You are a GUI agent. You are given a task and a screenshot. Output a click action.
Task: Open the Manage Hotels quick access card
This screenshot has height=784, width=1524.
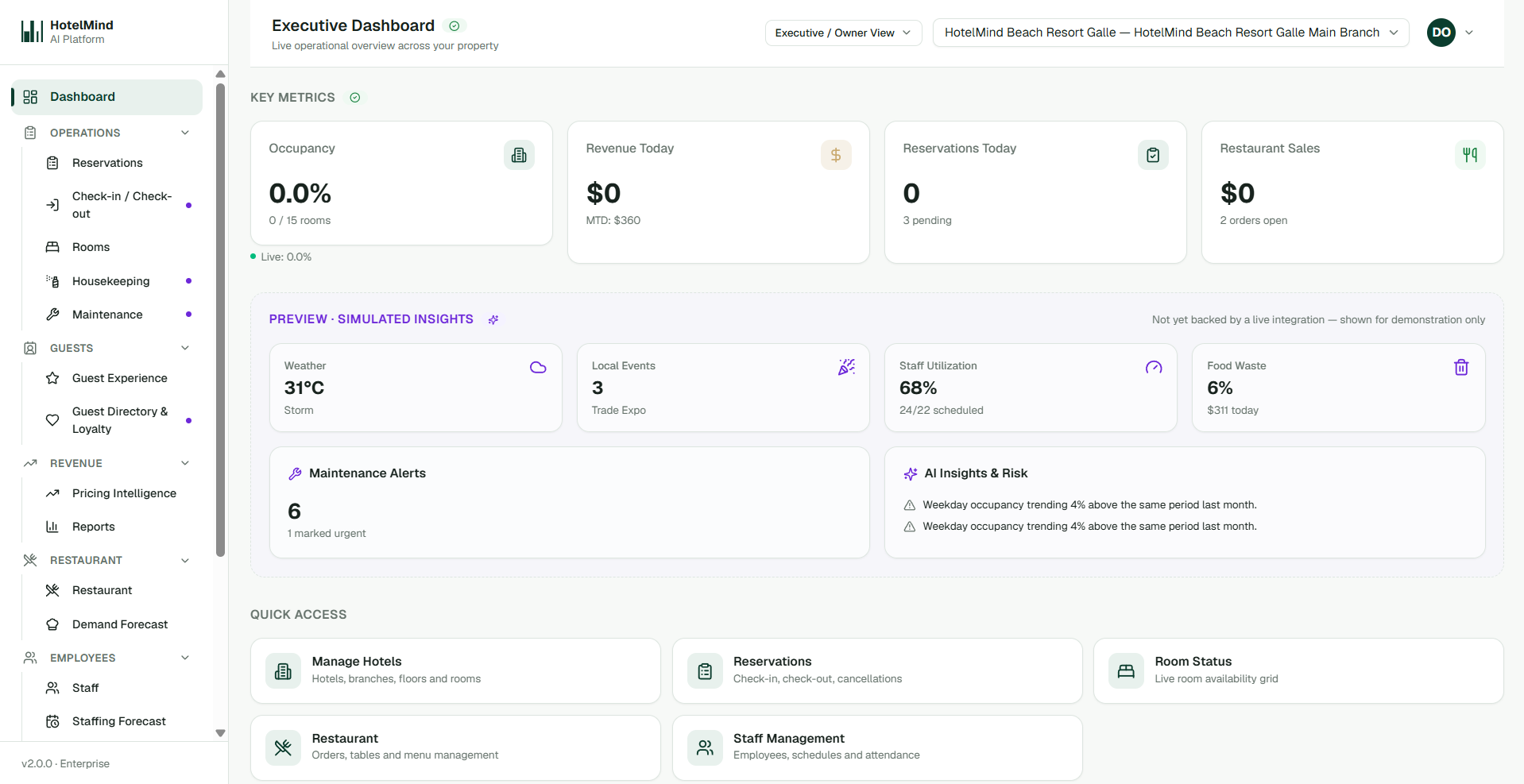(x=455, y=670)
